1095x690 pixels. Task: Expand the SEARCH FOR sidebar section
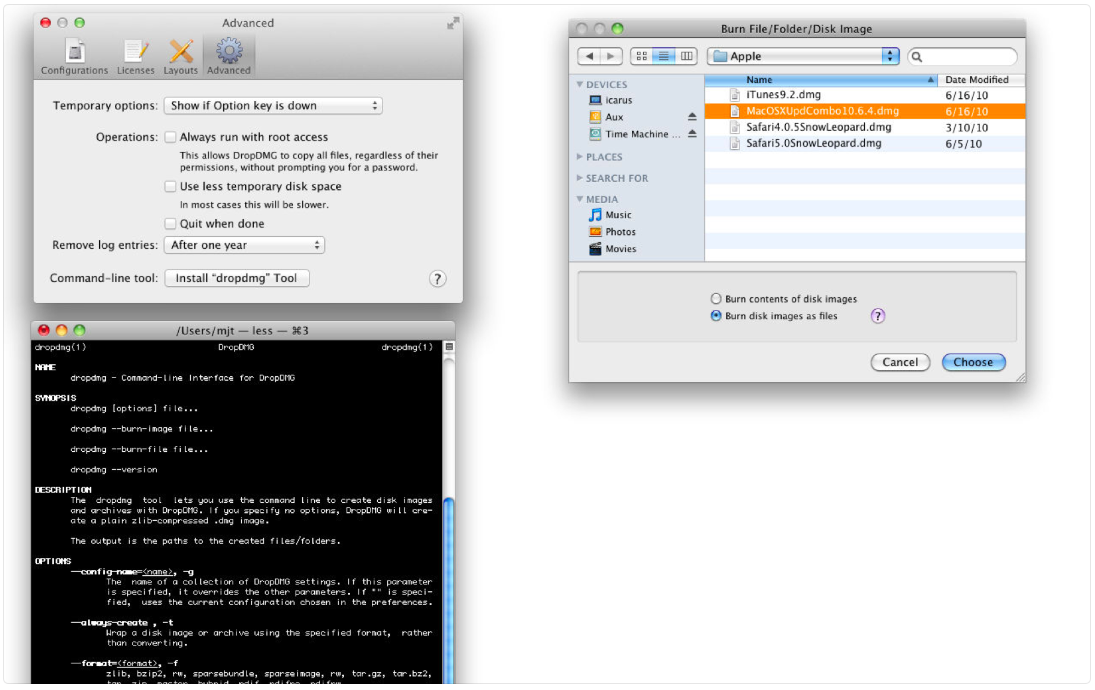pyautogui.click(x=580, y=178)
